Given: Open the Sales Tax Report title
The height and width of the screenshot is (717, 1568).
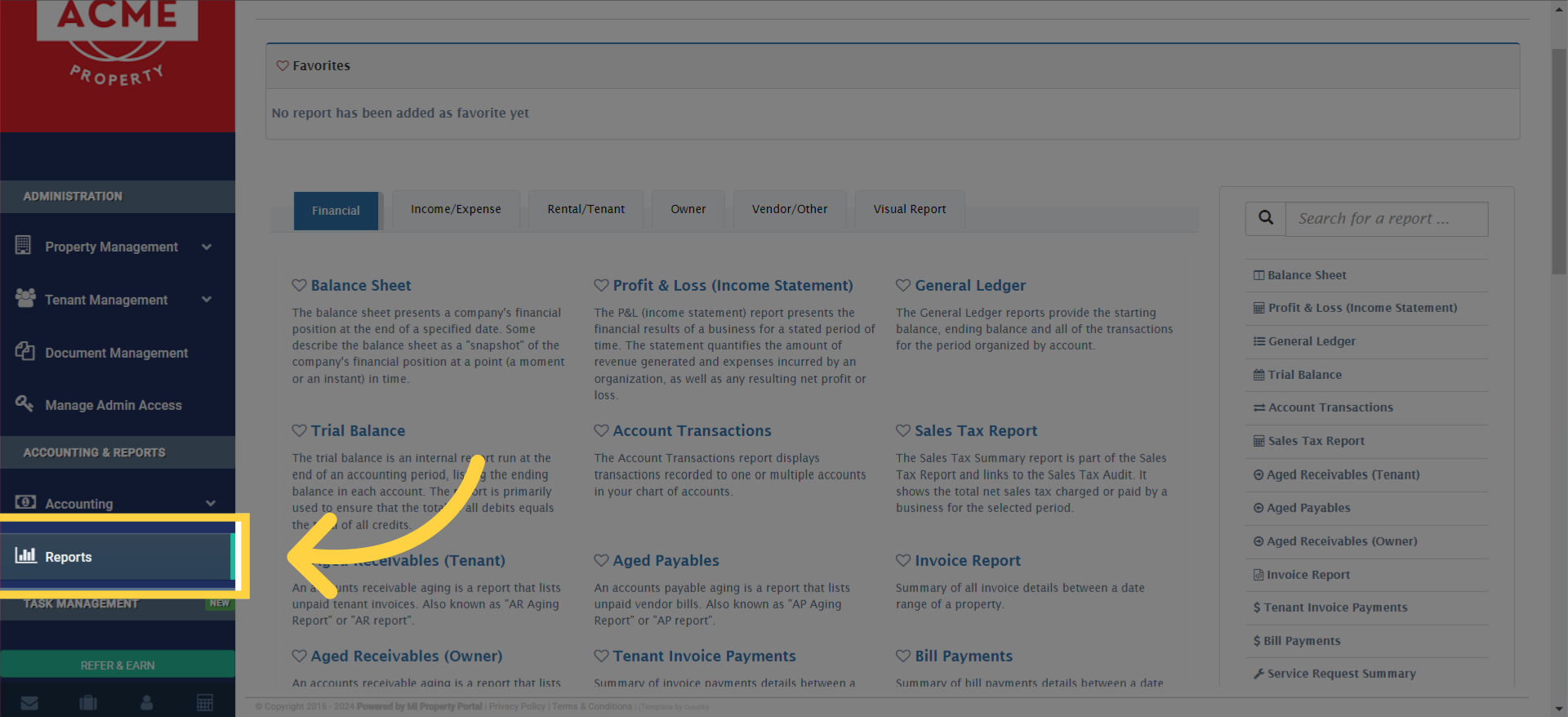Looking at the screenshot, I should 976,430.
